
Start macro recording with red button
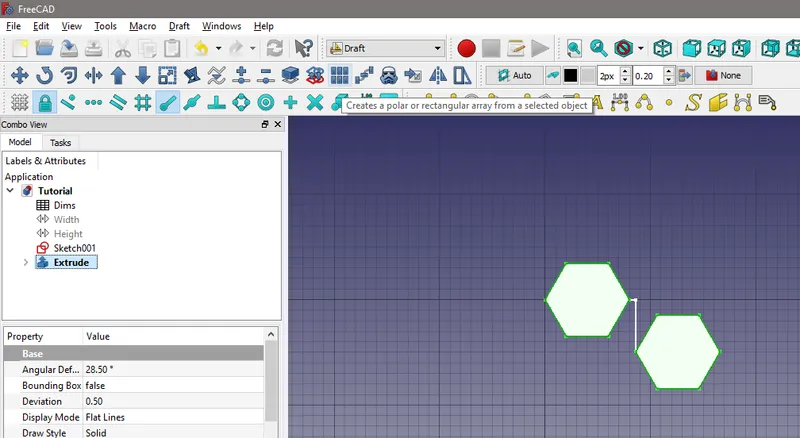click(x=466, y=48)
